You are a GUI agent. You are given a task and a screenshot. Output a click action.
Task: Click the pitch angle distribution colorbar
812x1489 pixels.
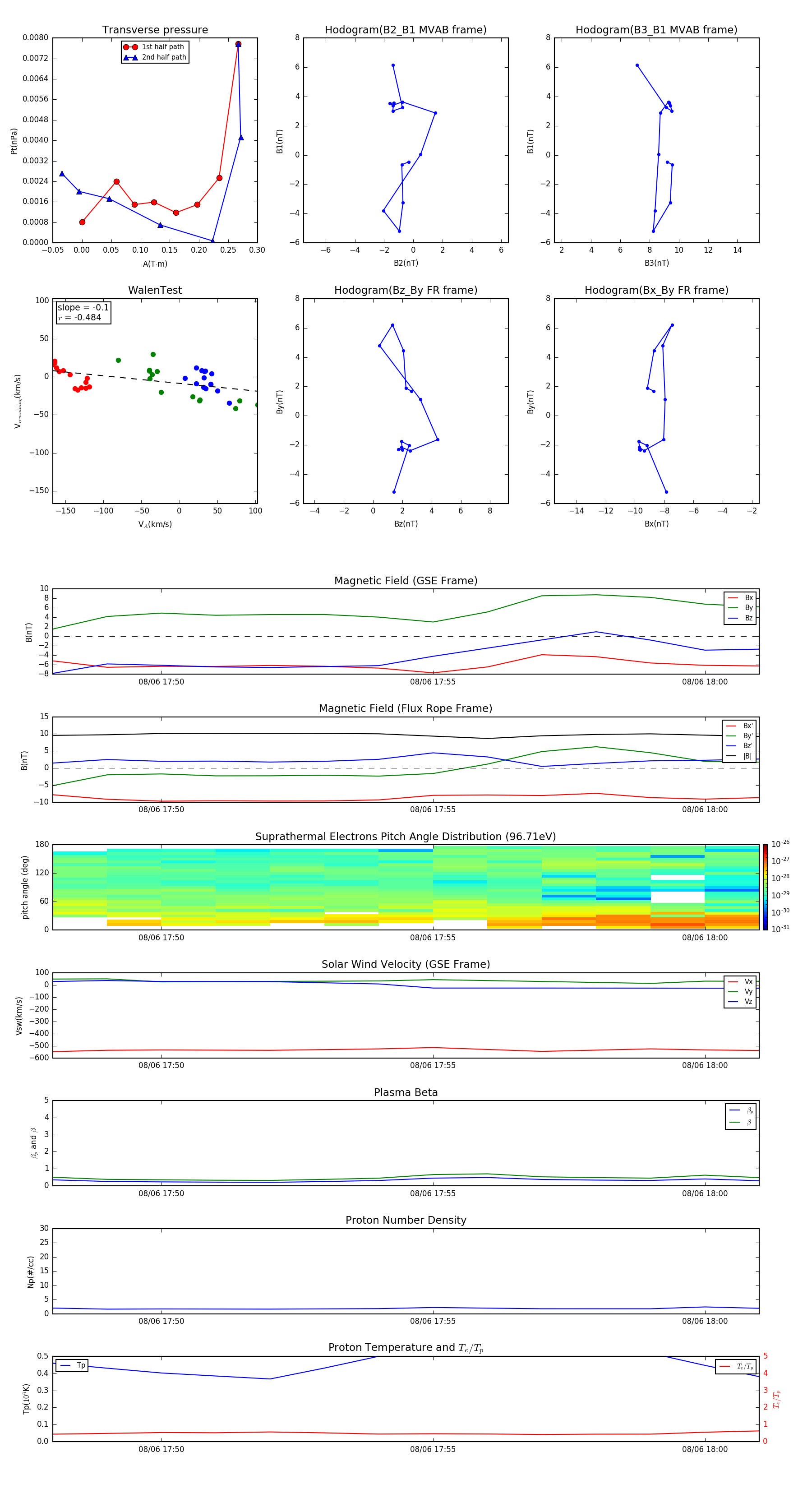[765, 887]
